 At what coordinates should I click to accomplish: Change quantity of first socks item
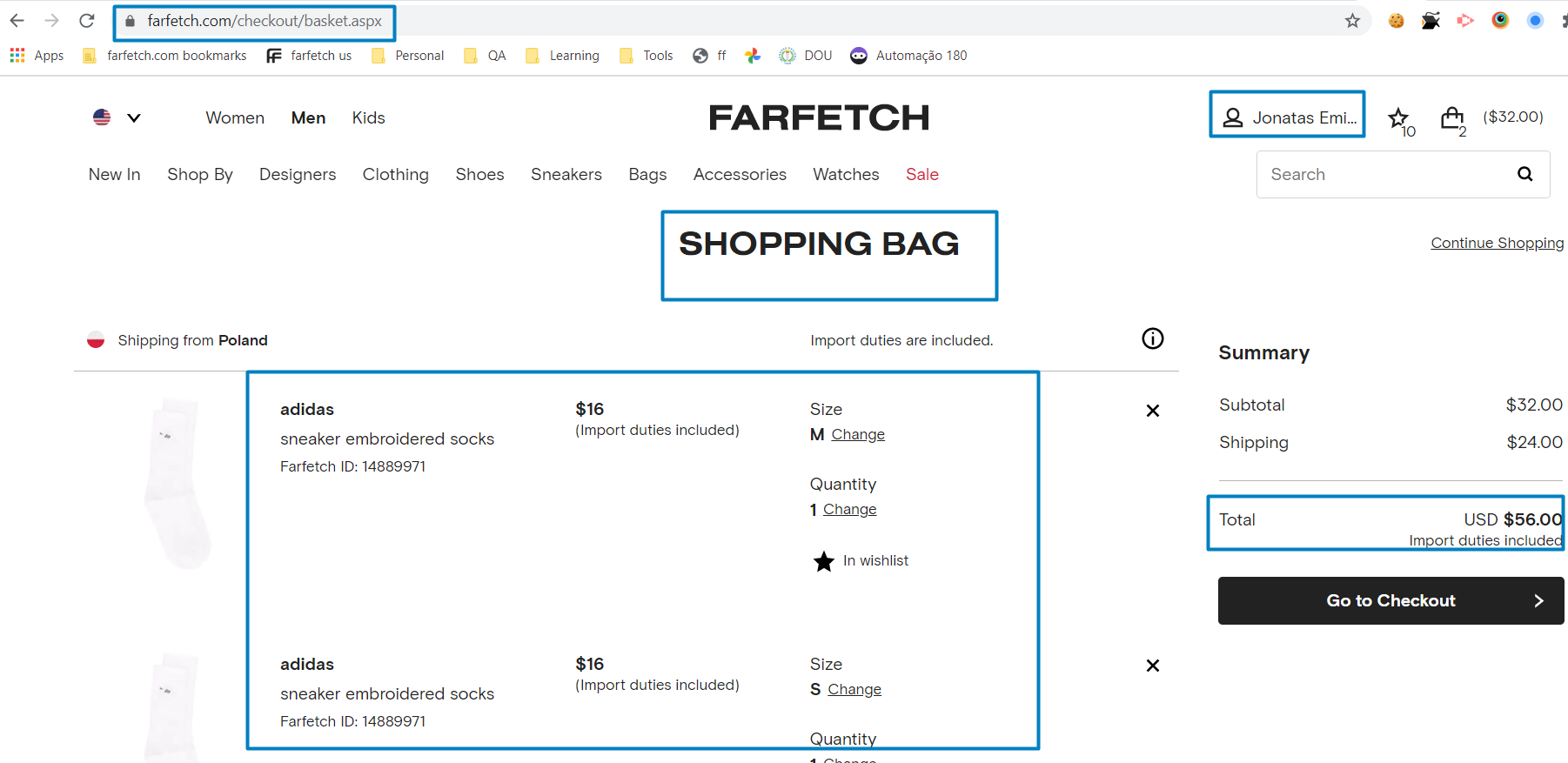click(x=850, y=509)
